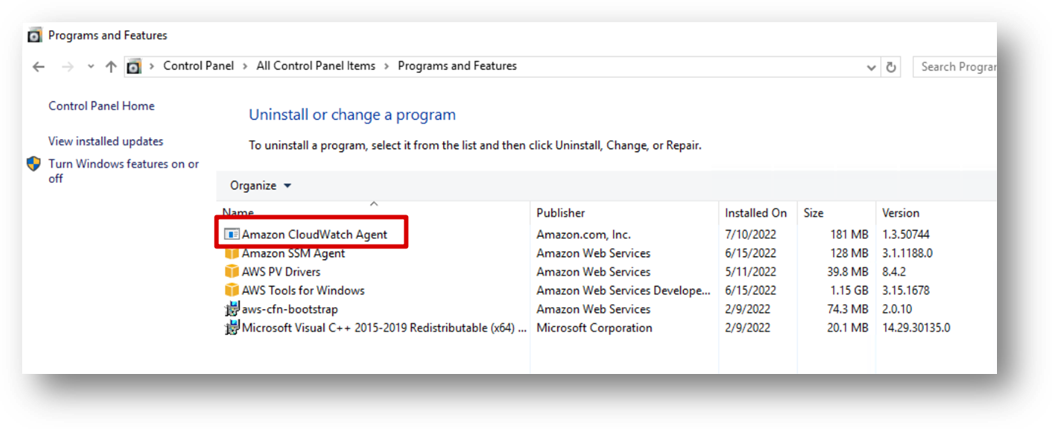Image resolution: width=1052 pixels, height=429 pixels.
Task: Click the Forward navigation arrow
Action: click(67, 66)
